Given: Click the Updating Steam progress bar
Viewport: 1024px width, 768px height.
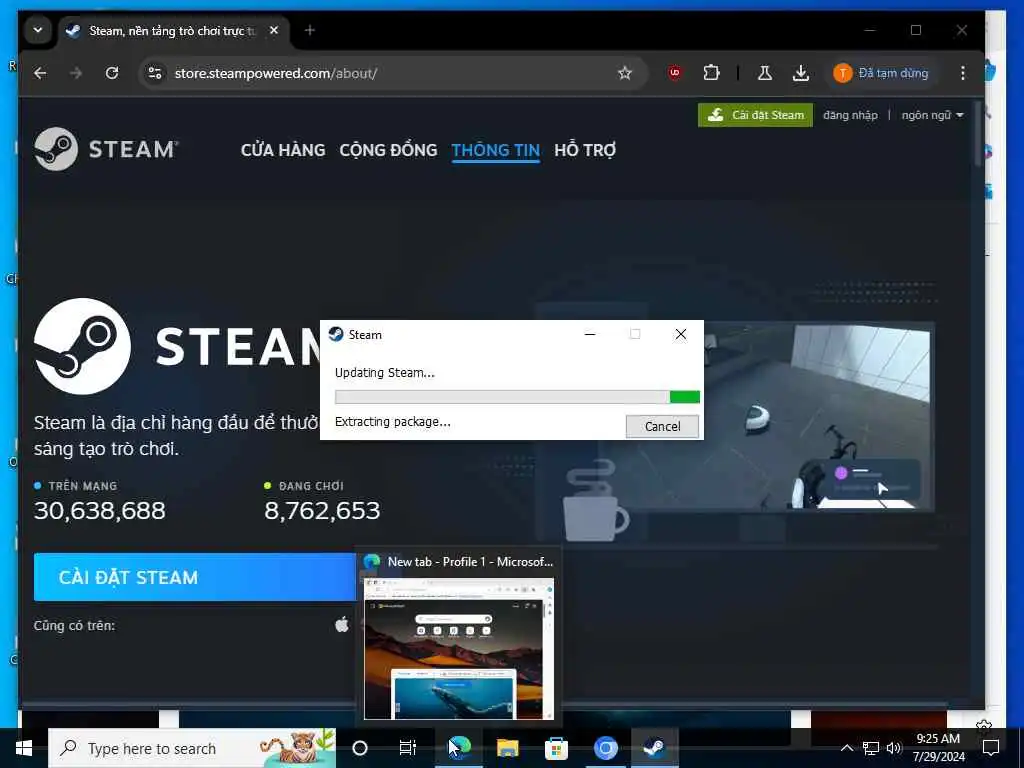Looking at the screenshot, I should click(x=517, y=396).
